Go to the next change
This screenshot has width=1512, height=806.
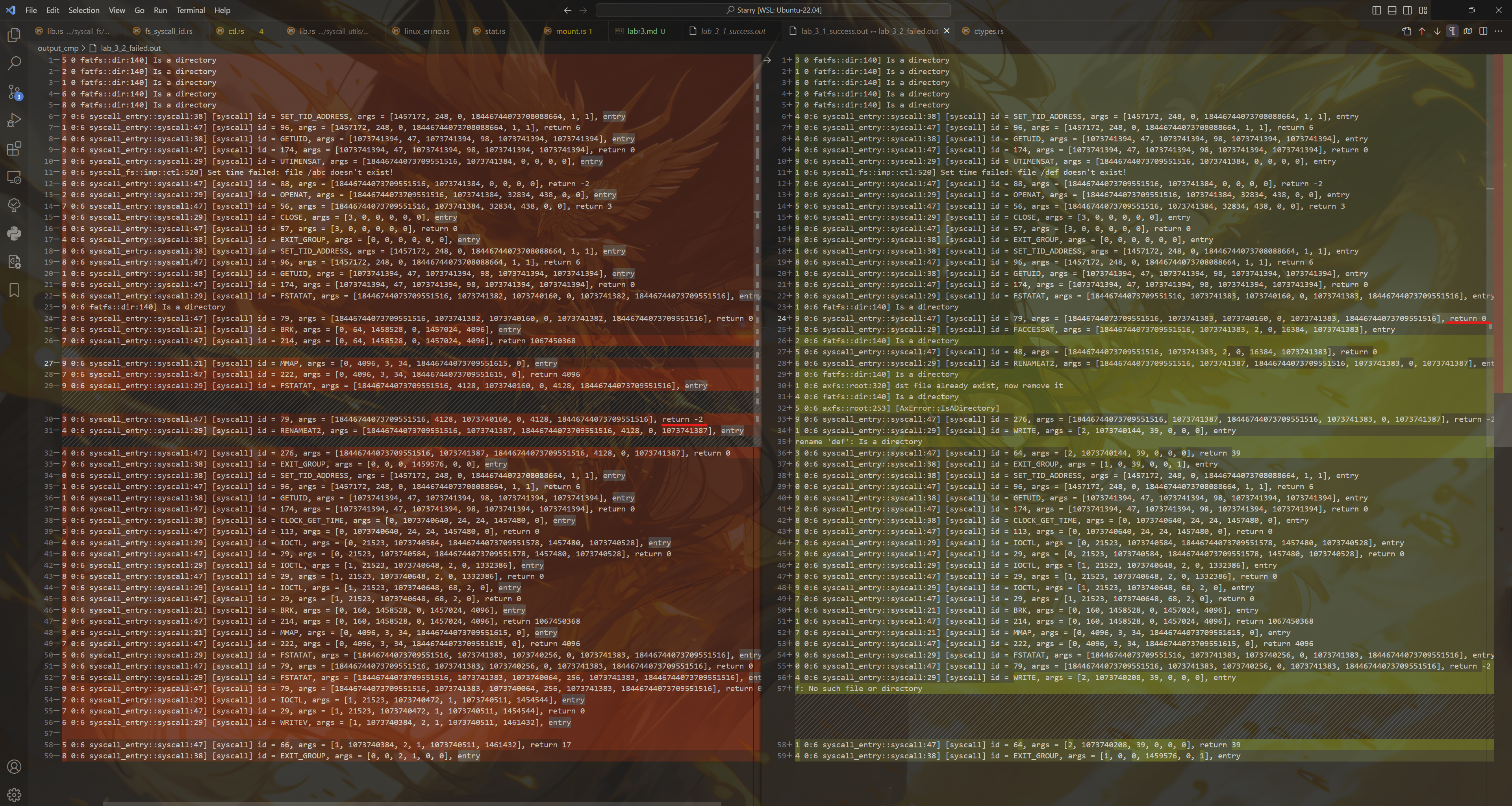[x=1437, y=31]
